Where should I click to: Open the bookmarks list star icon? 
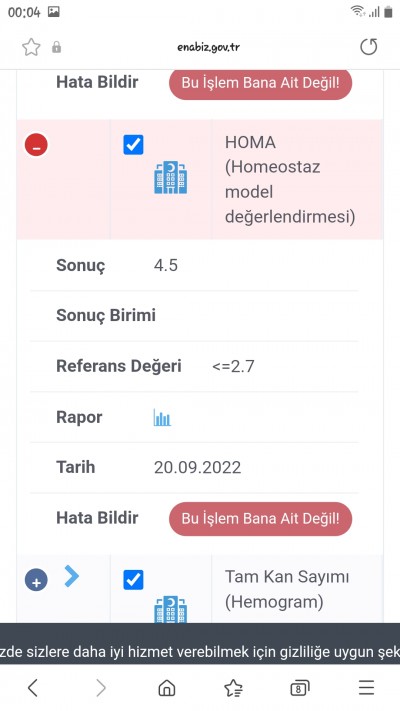click(233, 688)
